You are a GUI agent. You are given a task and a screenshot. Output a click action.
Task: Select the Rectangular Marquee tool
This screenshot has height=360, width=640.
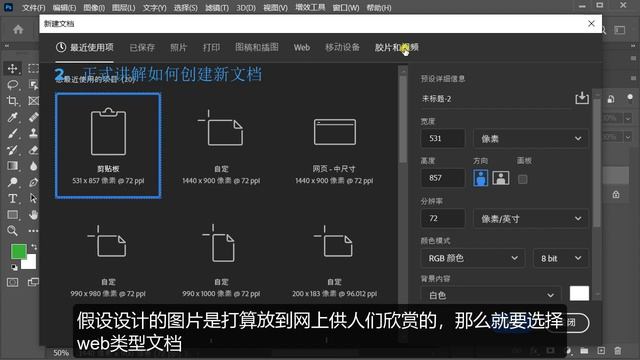[x=33, y=68]
